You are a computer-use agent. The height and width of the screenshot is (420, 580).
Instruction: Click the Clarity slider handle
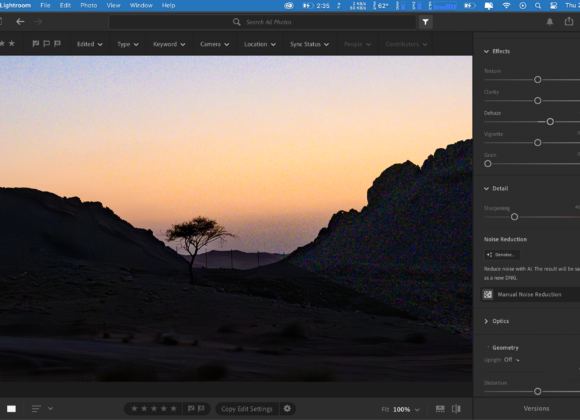point(537,101)
